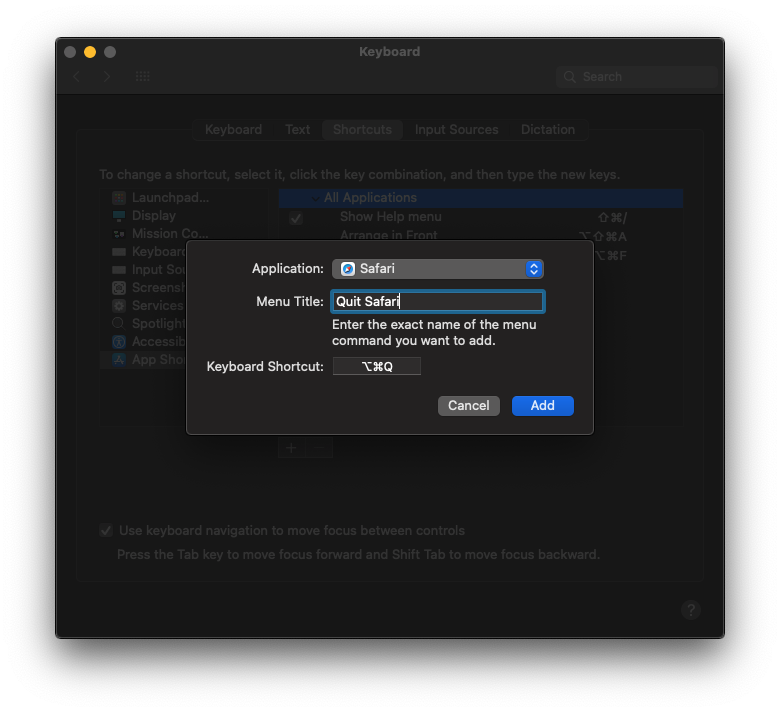780x712 pixels.
Task: Click the Add button in the dialog
Action: [x=542, y=406]
